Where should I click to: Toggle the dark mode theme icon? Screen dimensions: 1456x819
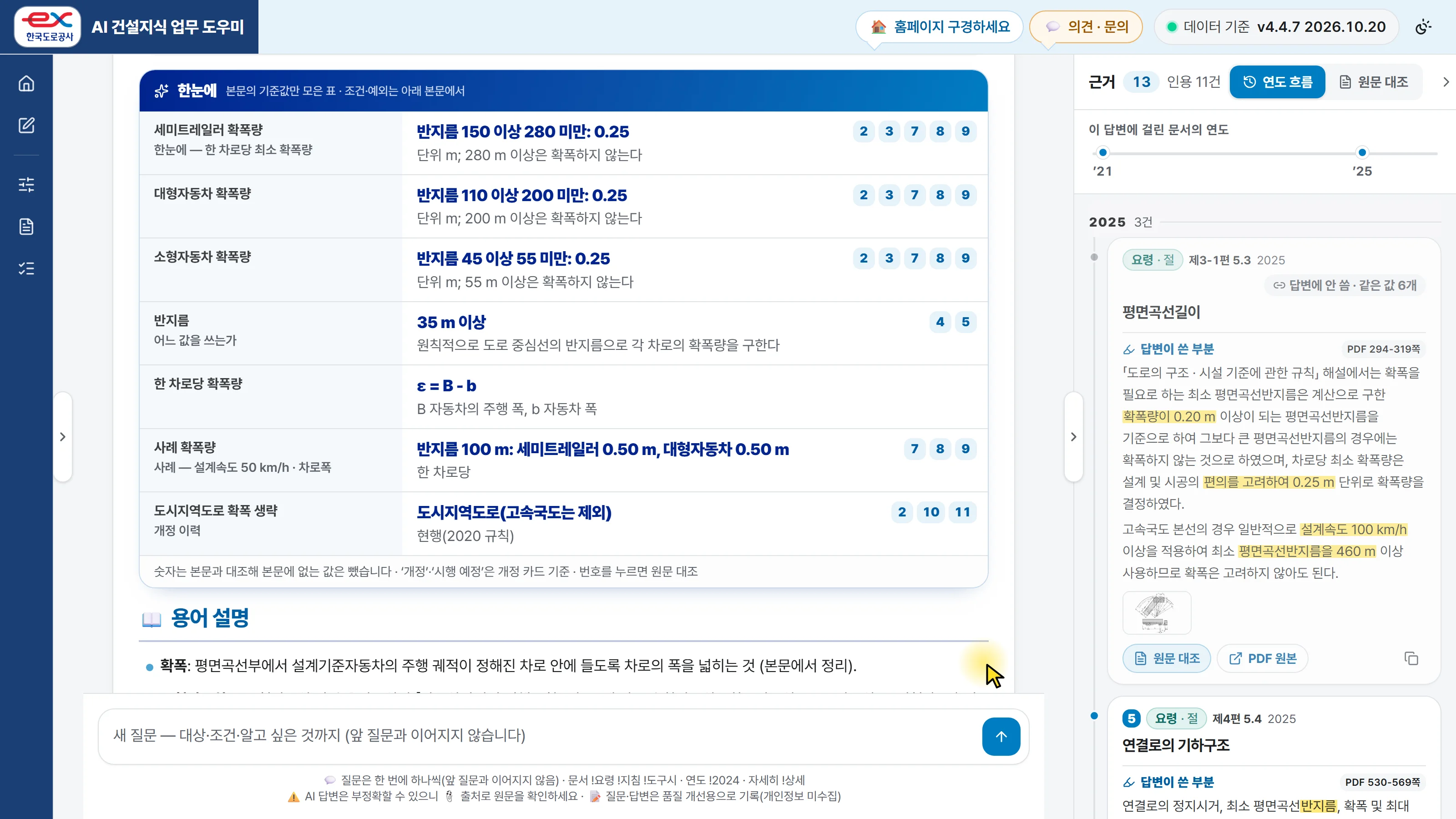1423,26
